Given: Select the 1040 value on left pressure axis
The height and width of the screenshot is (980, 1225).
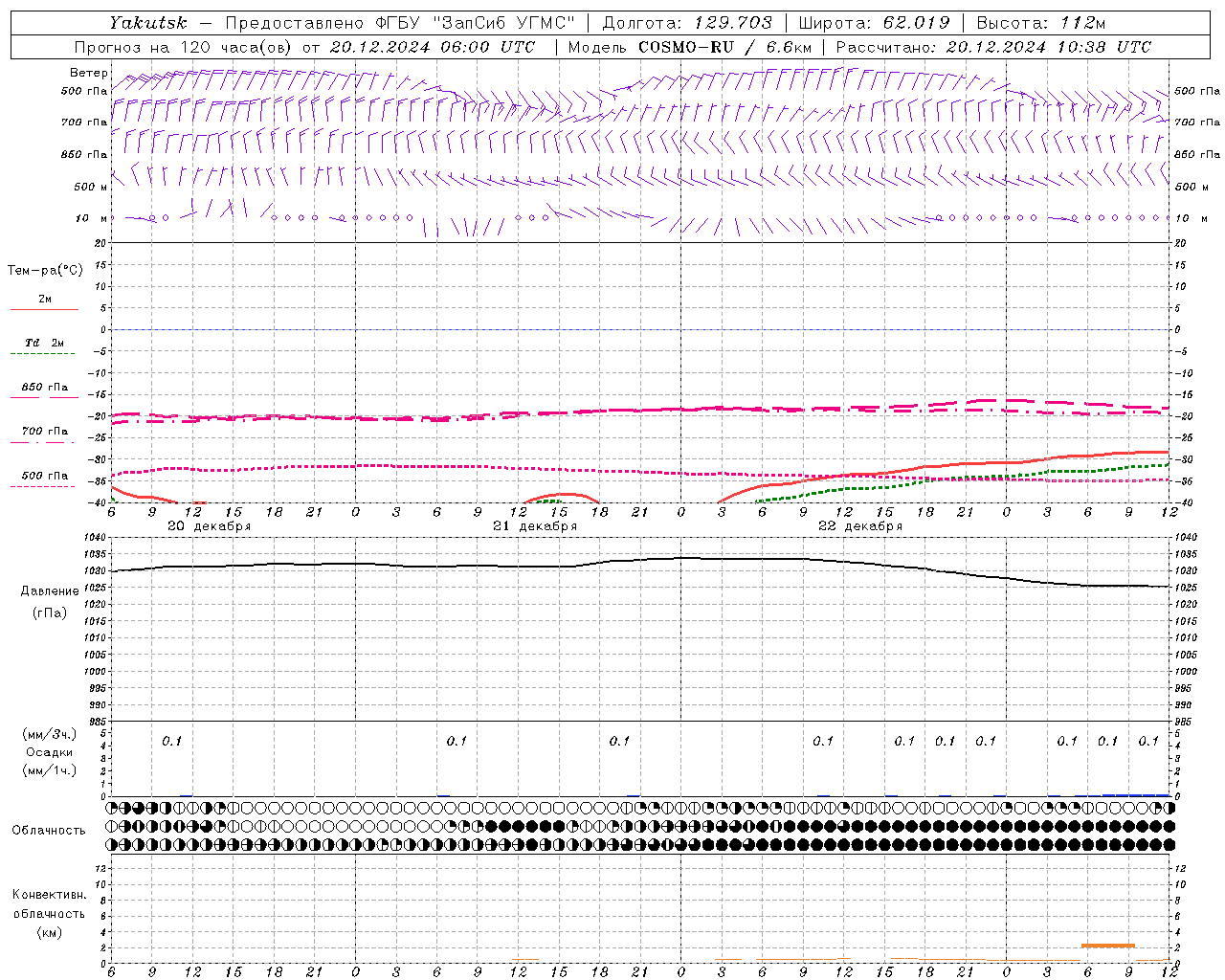Looking at the screenshot, I should [97, 538].
